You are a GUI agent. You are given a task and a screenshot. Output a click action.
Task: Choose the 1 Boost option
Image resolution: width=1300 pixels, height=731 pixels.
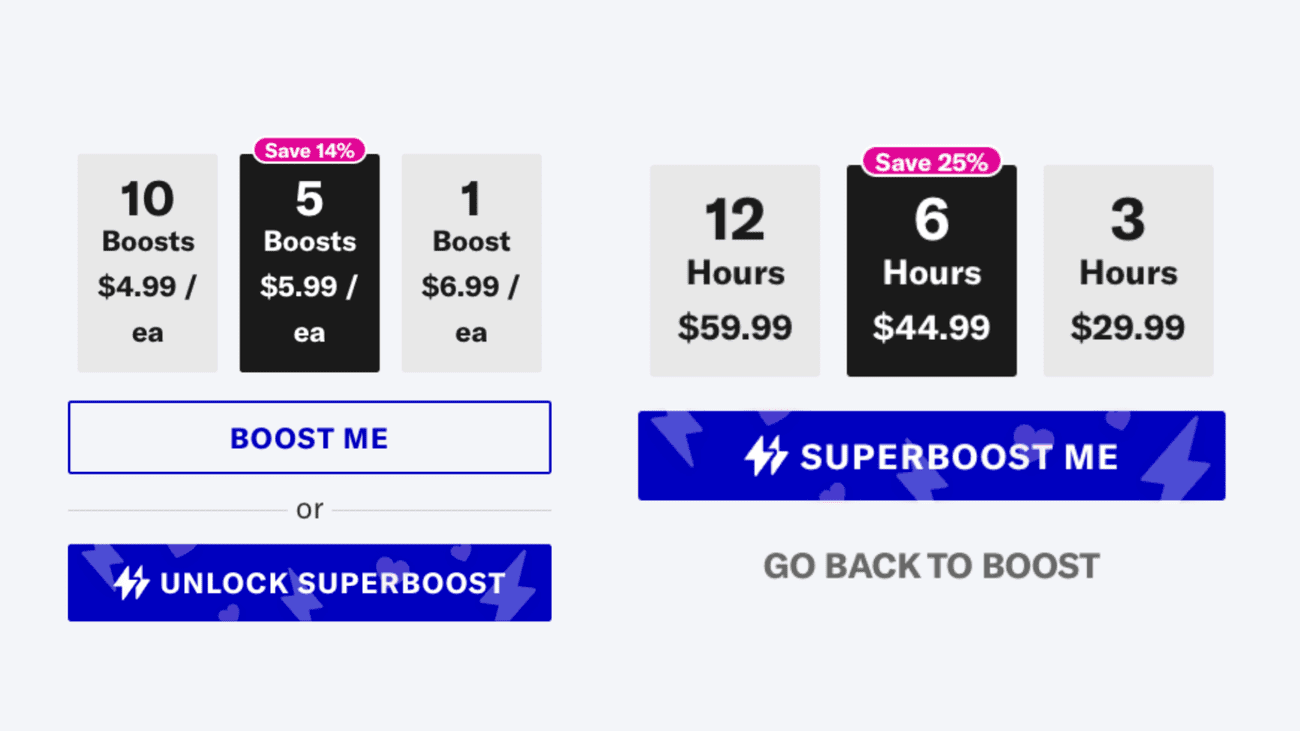tap(471, 262)
